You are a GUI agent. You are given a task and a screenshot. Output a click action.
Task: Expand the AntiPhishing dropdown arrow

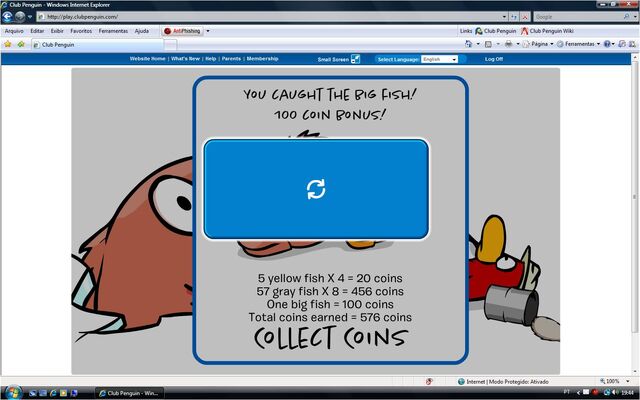coord(207,31)
